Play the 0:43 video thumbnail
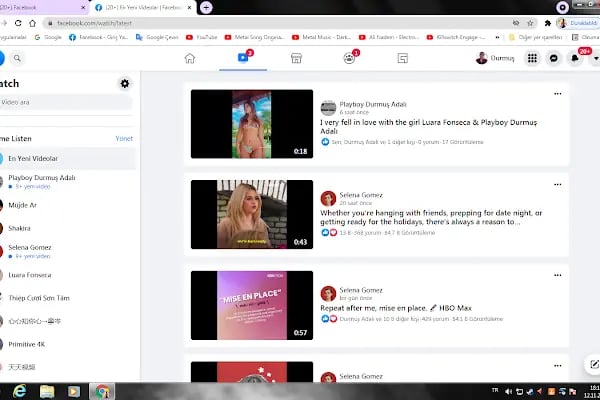Viewport: 600px width, 400px height. (x=252, y=214)
